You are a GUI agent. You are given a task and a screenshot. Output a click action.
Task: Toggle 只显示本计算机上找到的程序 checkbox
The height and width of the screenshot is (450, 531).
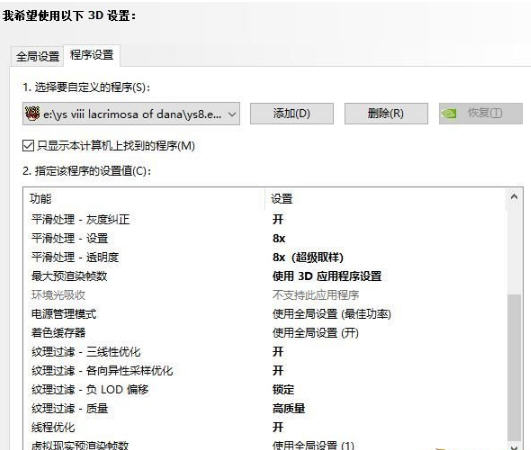(x=28, y=146)
